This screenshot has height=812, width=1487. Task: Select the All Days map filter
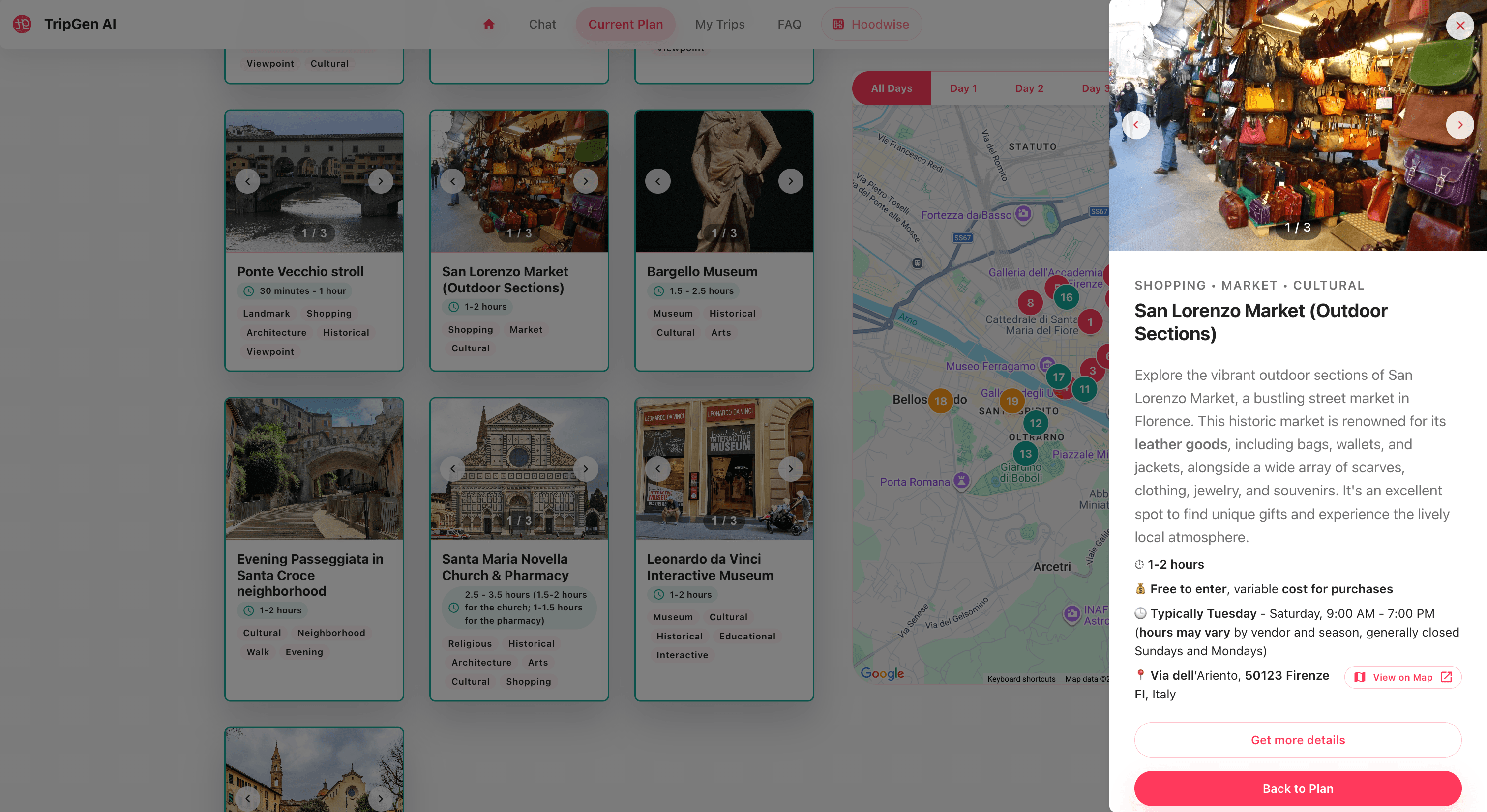[892, 87]
